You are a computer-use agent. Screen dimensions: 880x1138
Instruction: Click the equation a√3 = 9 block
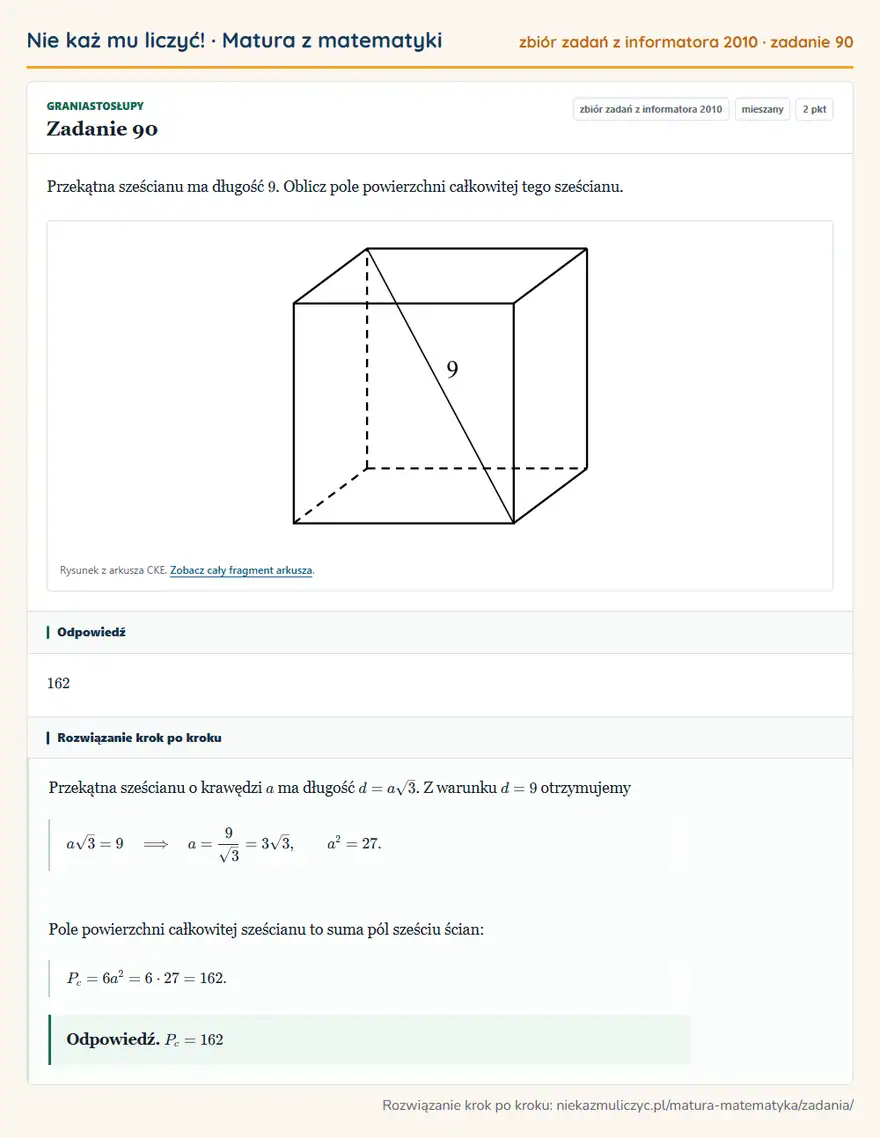click(x=223, y=844)
